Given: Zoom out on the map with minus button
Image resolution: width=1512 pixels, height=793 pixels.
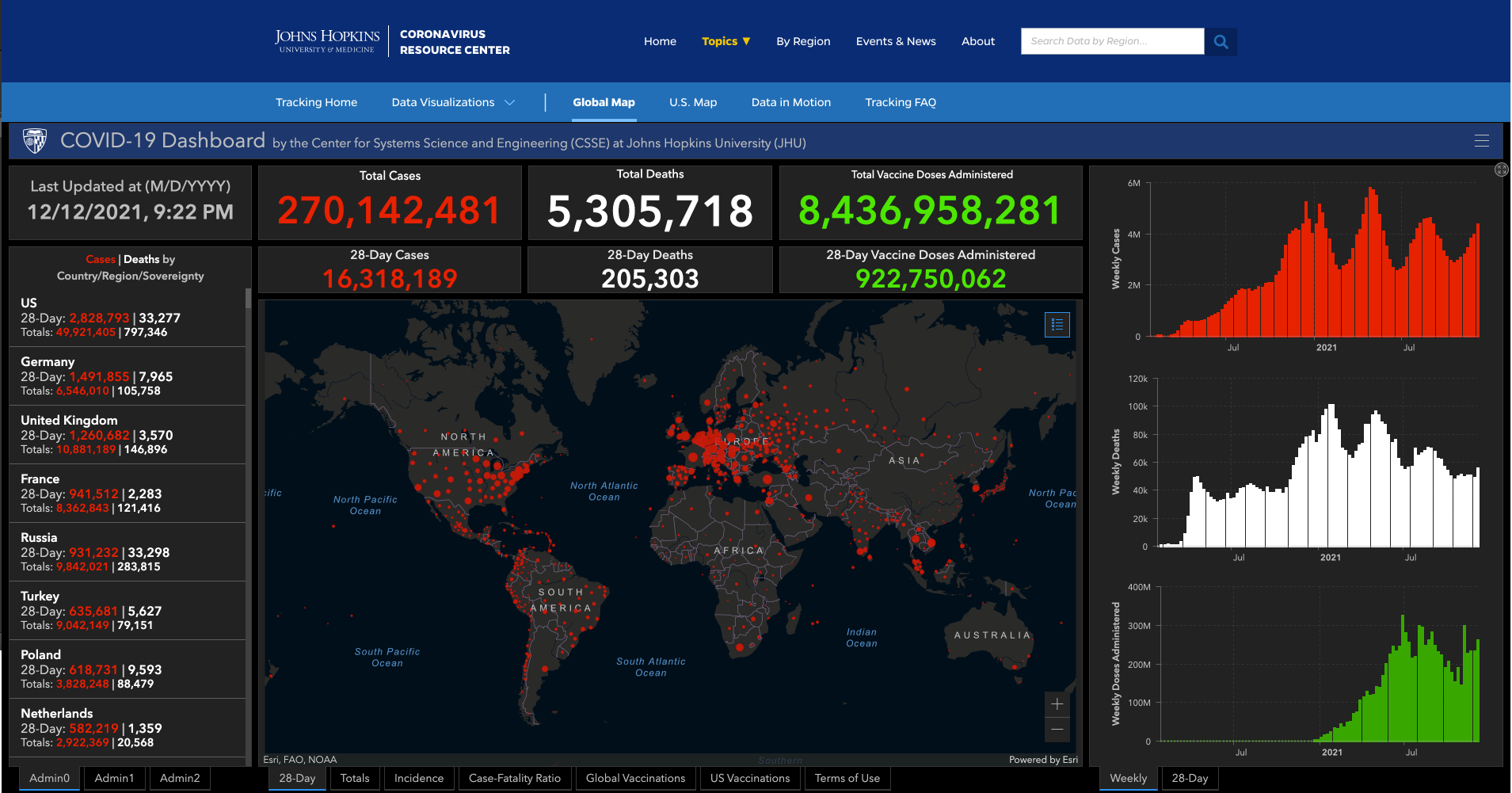Looking at the screenshot, I should (1057, 730).
